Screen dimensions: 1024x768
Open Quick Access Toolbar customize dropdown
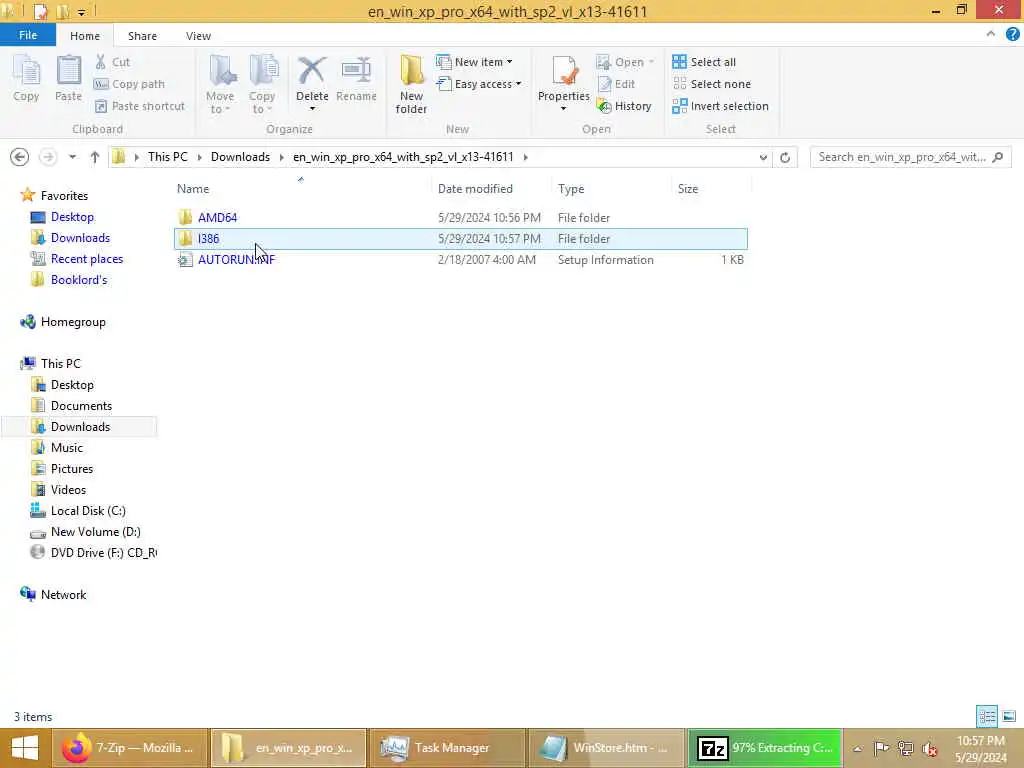click(82, 12)
